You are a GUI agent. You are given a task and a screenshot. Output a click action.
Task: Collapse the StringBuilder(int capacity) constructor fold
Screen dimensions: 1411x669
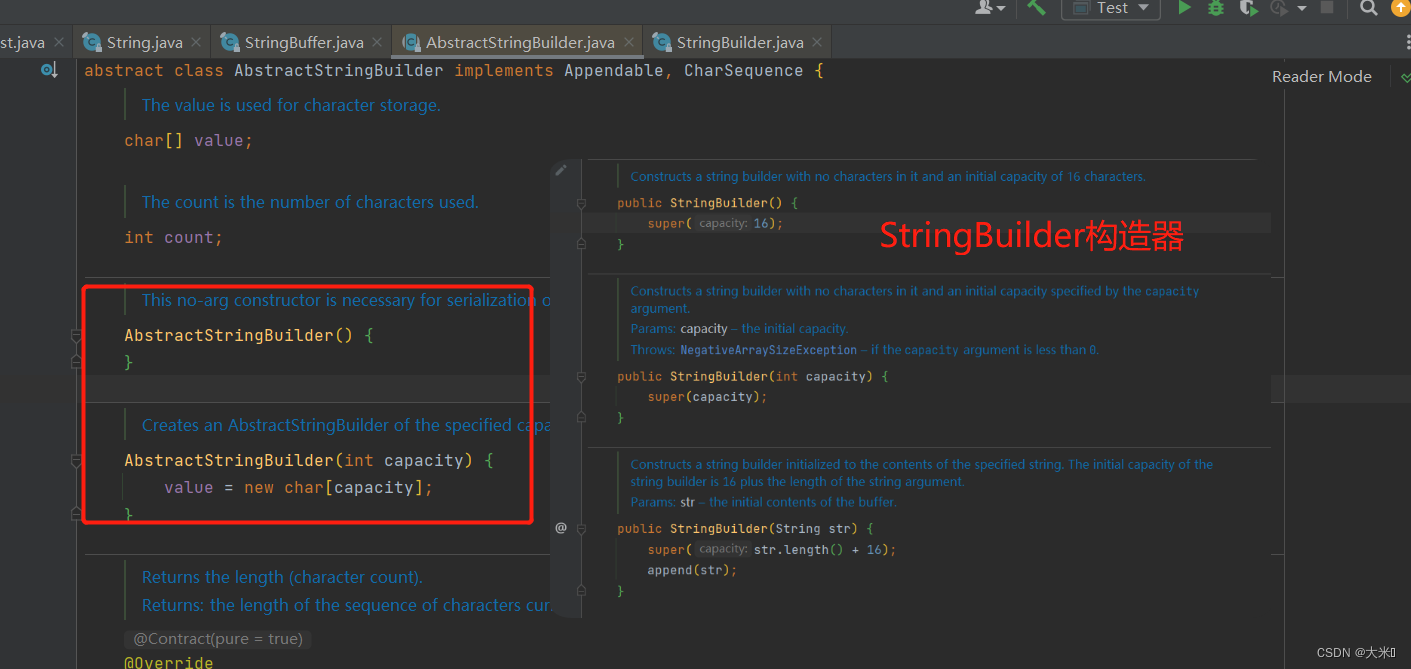pos(581,377)
